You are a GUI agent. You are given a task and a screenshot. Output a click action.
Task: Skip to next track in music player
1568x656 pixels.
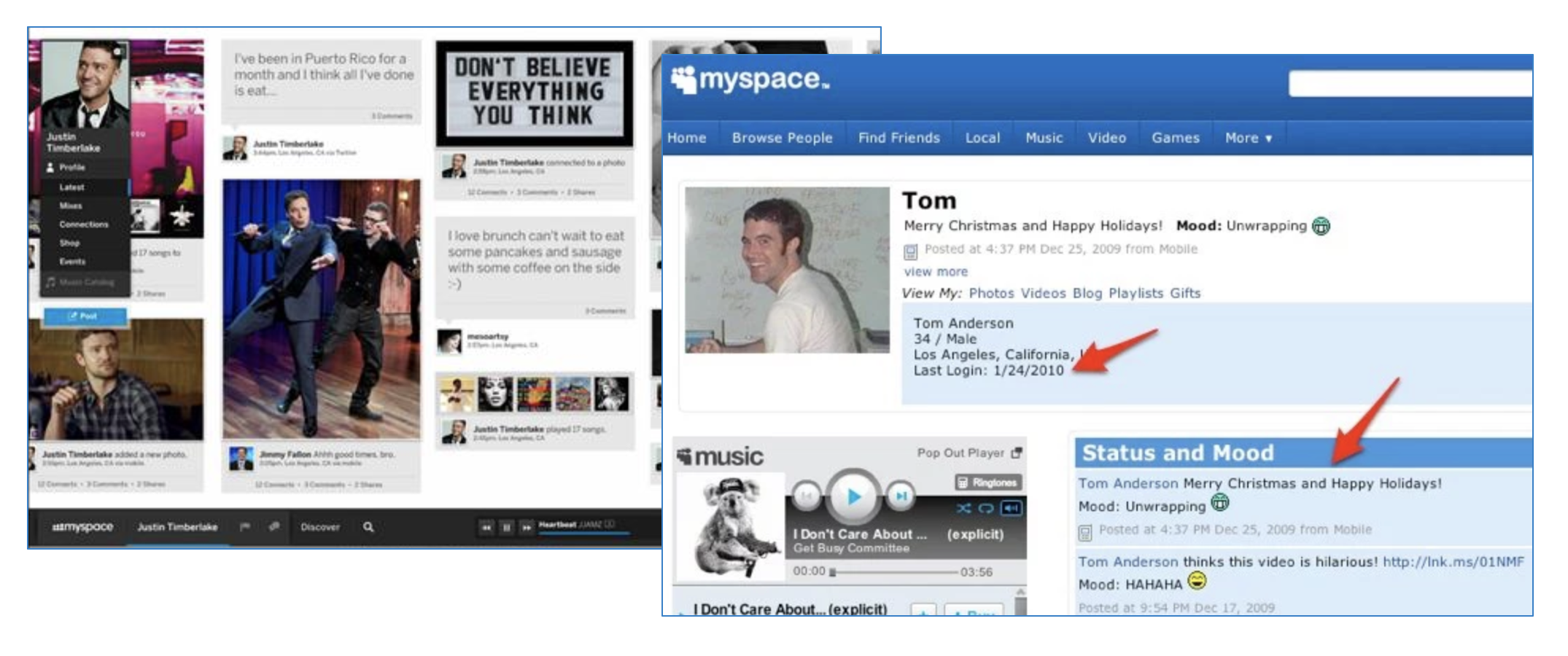(x=901, y=496)
